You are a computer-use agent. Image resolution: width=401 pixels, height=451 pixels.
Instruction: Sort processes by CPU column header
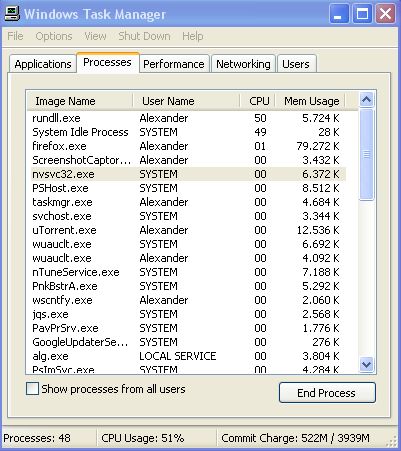point(257,101)
